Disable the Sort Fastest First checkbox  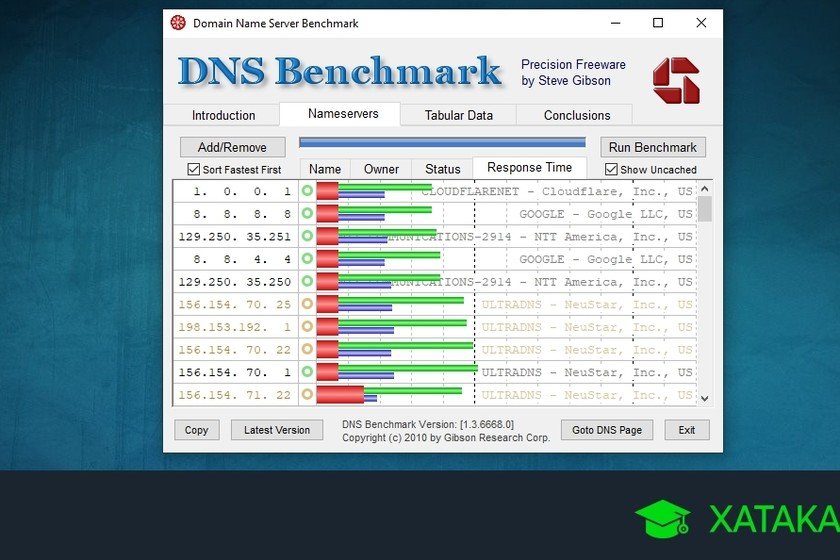(194, 170)
